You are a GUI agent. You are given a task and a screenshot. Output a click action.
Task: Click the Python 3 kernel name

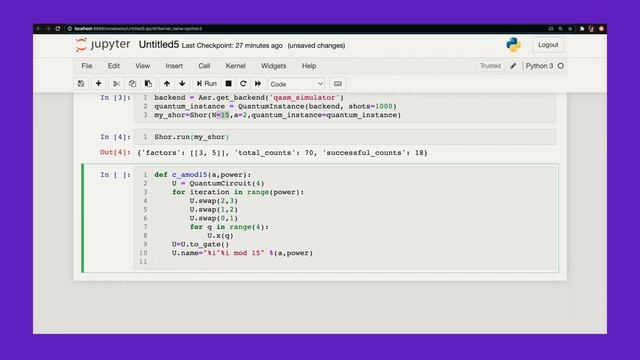point(539,66)
